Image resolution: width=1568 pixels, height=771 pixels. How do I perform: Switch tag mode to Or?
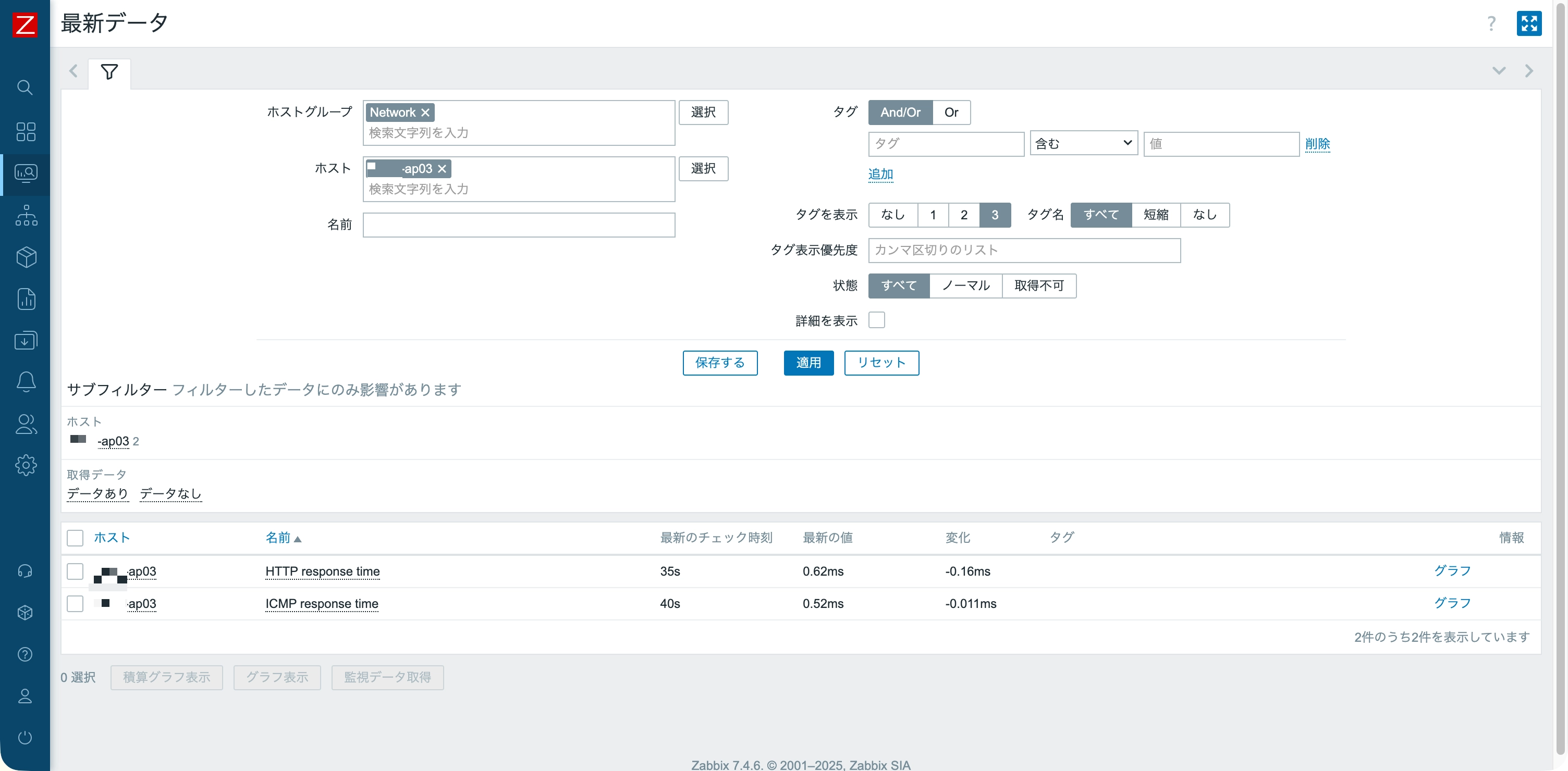pos(951,113)
